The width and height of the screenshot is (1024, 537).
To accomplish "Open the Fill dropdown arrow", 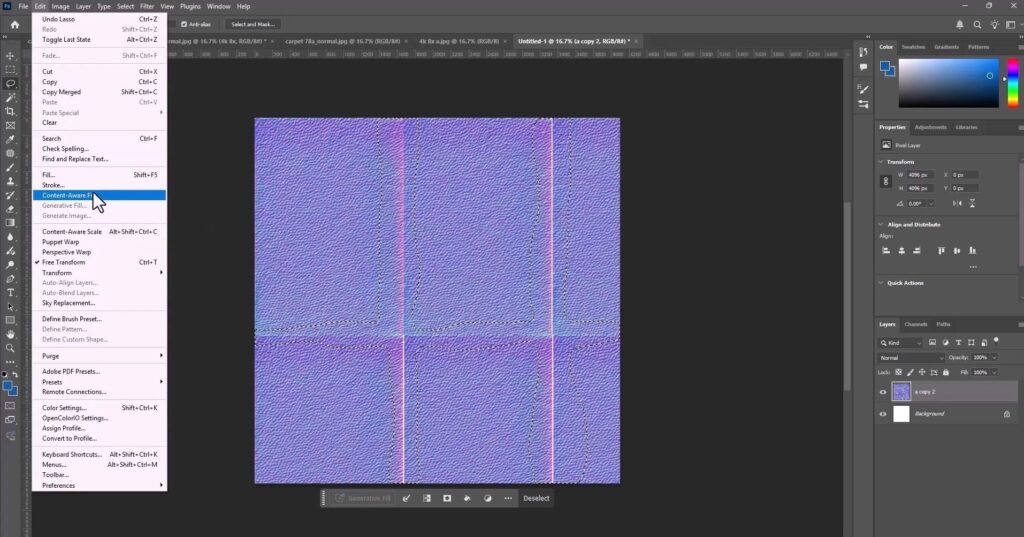I will click(x=995, y=372).
